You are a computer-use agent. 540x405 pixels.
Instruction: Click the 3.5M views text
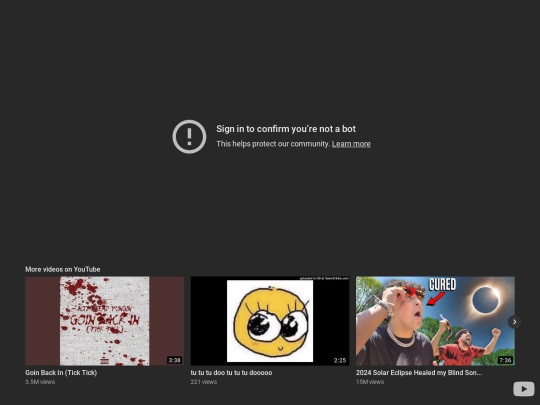coord(40,382)
